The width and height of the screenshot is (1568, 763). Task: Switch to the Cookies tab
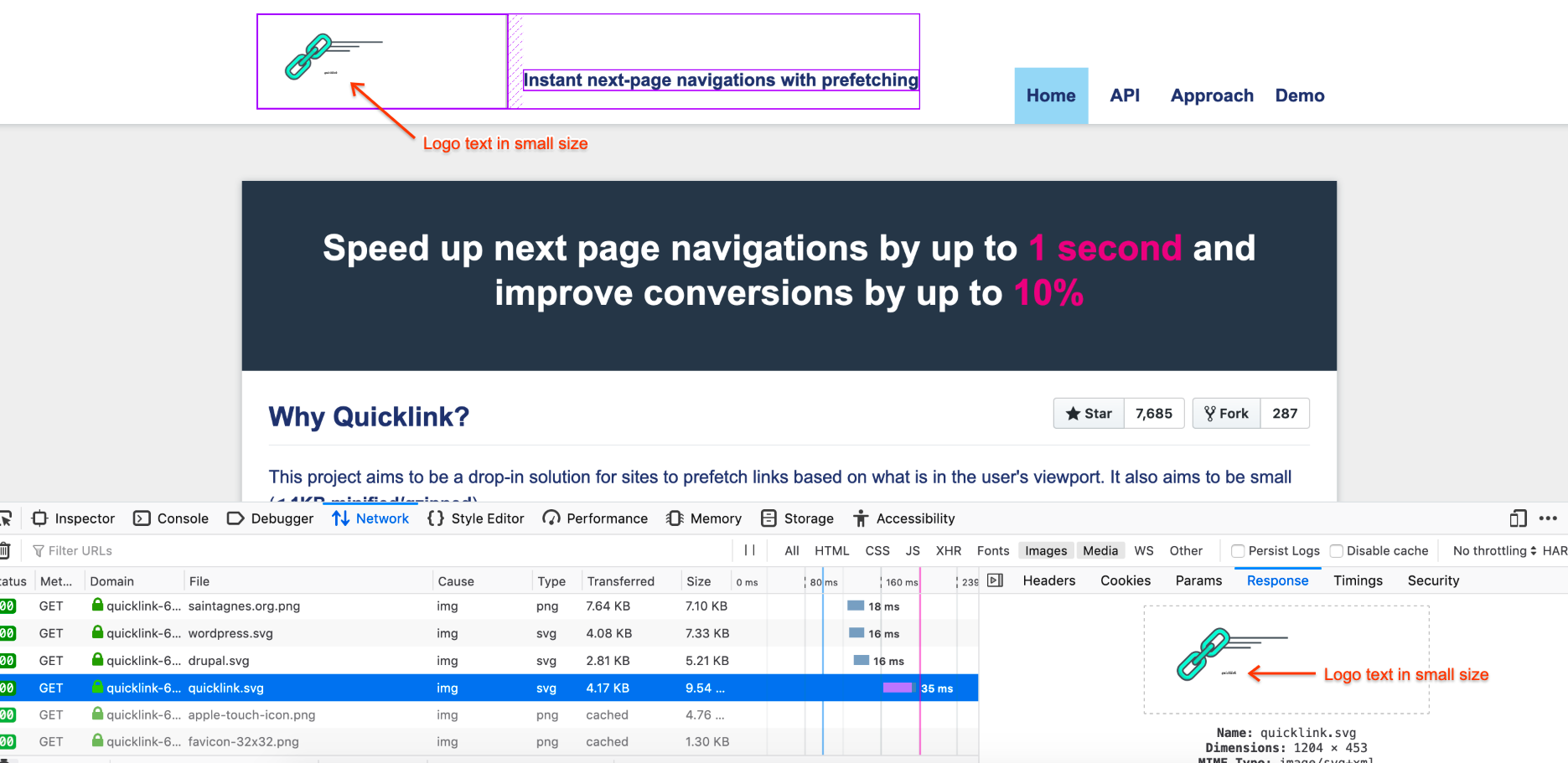(x=1126, y=580)
